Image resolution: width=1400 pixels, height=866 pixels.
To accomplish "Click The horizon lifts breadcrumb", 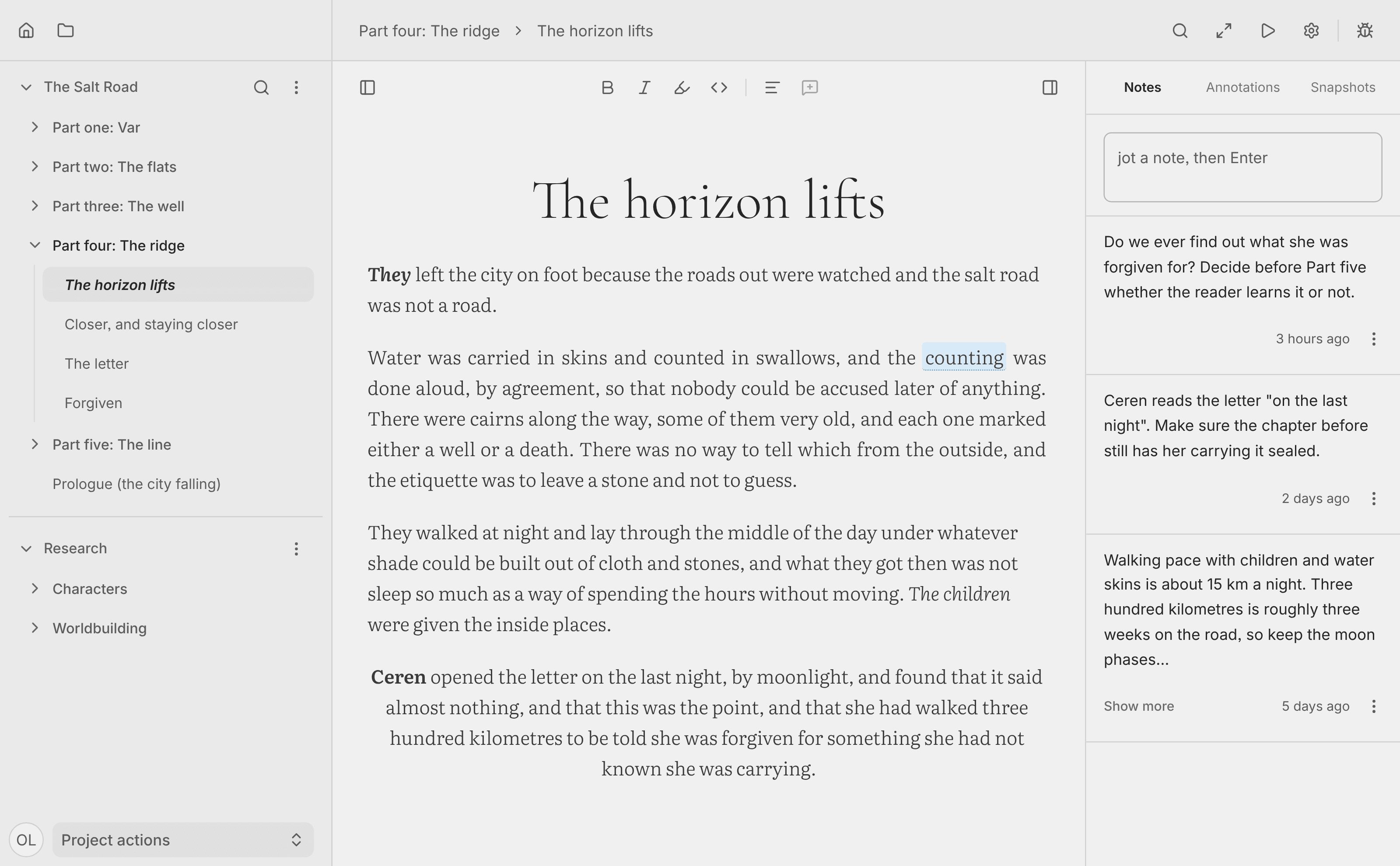I will pos(595,31).
